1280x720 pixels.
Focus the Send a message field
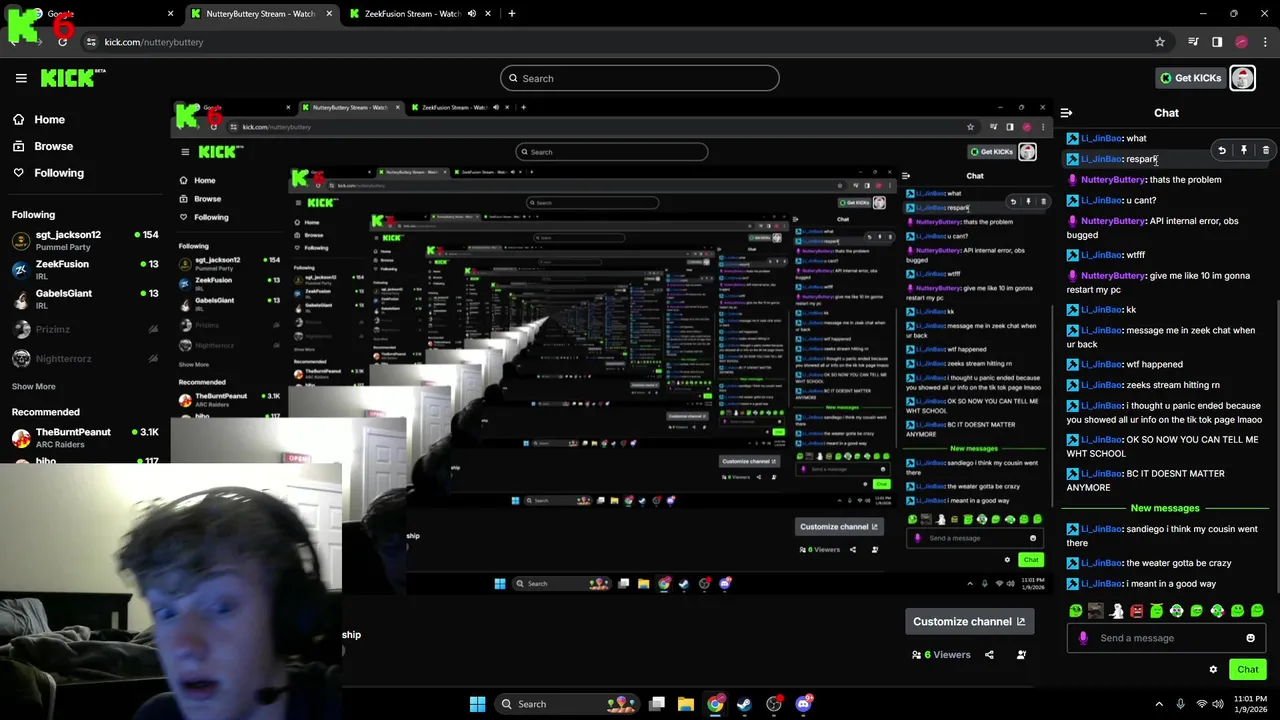tap(1165, 638)
